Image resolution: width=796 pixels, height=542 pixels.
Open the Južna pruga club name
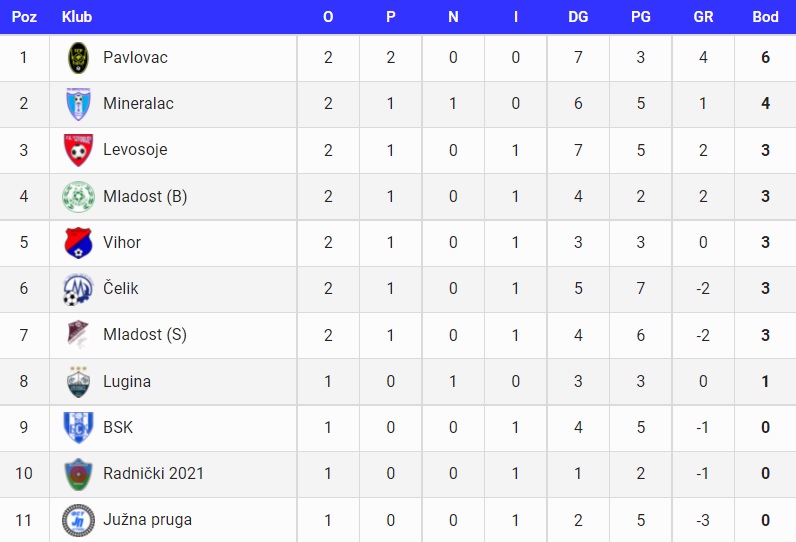[x=147, y=520]
